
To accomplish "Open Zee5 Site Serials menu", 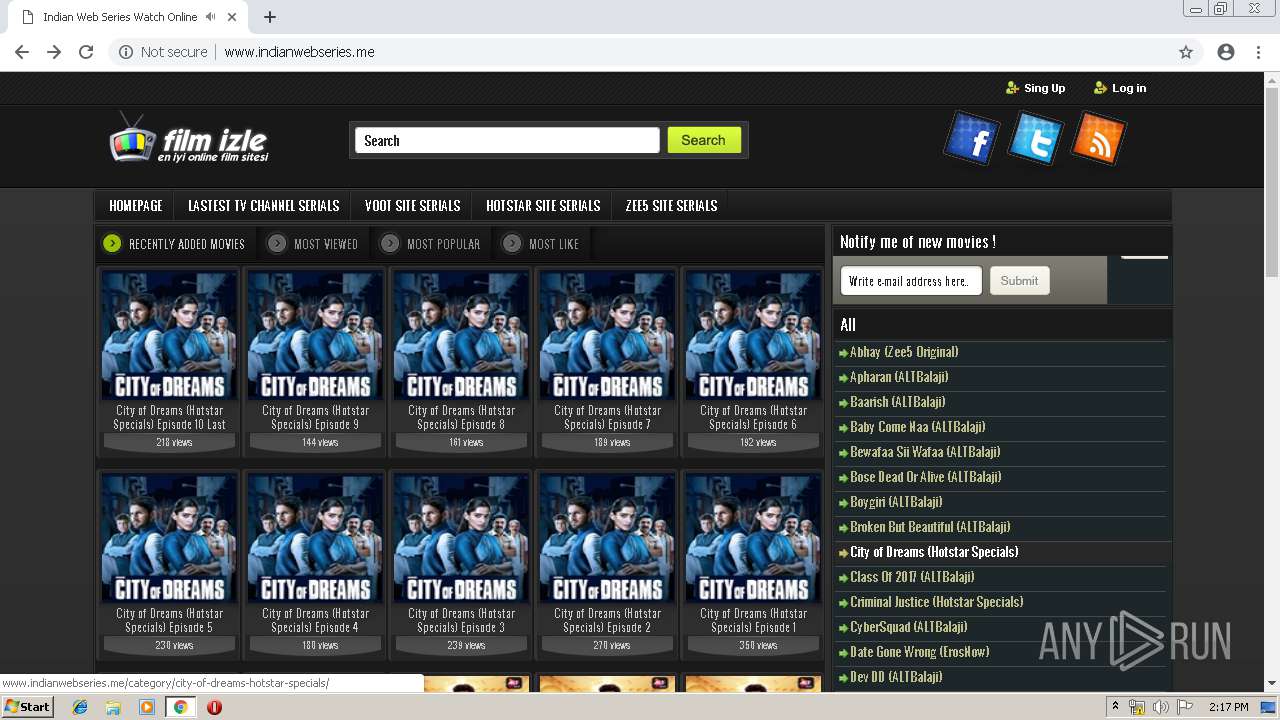I will point(671,206).
